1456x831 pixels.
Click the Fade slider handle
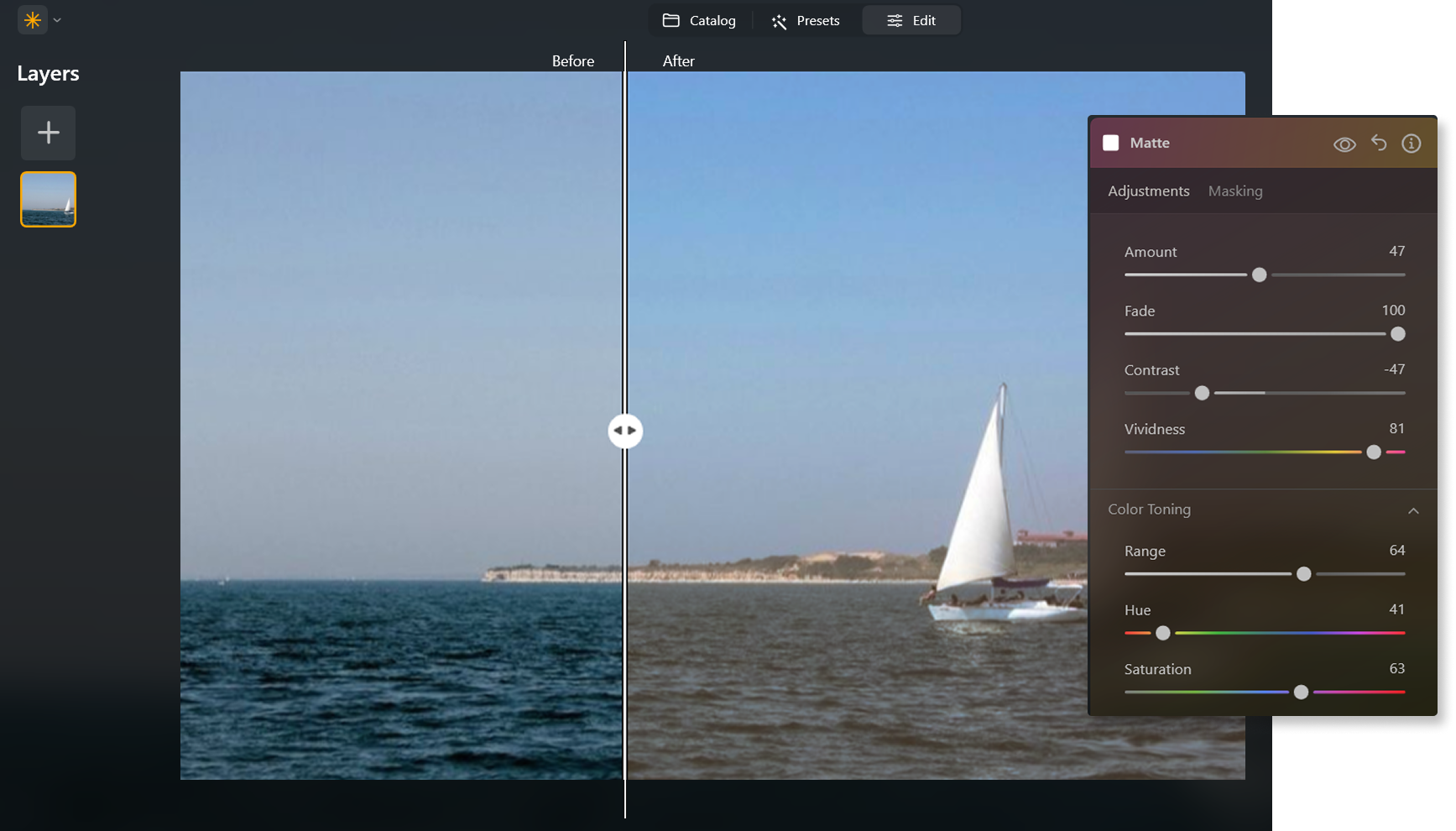pos(1398,334)
